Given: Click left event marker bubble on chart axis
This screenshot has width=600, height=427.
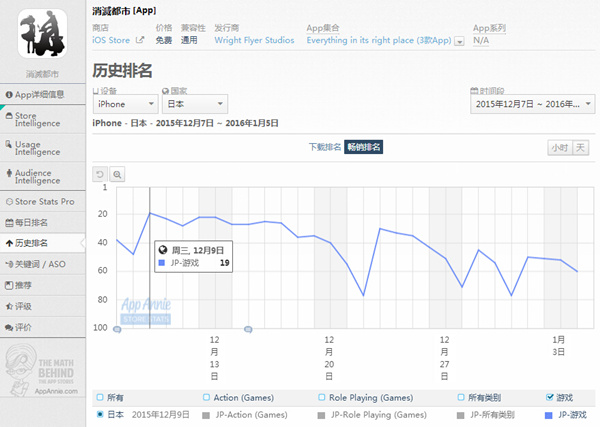Looking at the screenshot, I should tap(117, 329).
